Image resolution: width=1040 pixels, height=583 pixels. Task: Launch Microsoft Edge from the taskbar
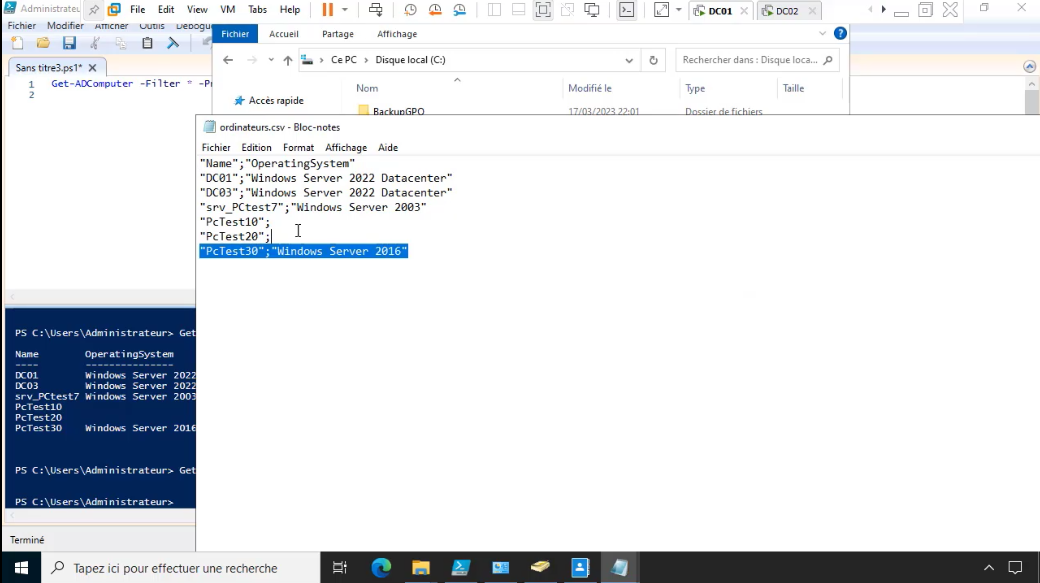pyautogui.click(x=381, y=567)
